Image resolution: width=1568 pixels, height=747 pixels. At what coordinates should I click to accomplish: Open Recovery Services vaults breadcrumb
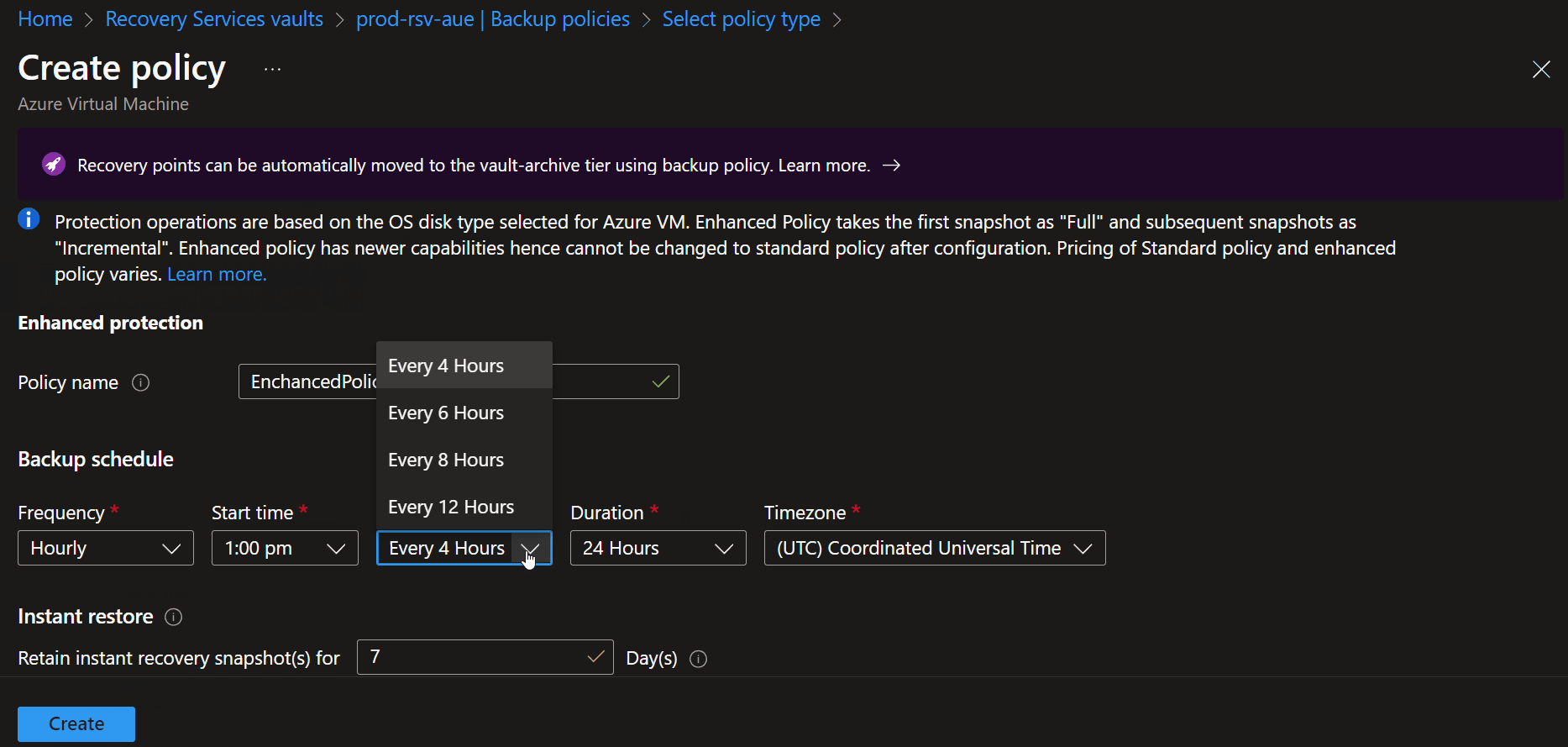[214, 18]
